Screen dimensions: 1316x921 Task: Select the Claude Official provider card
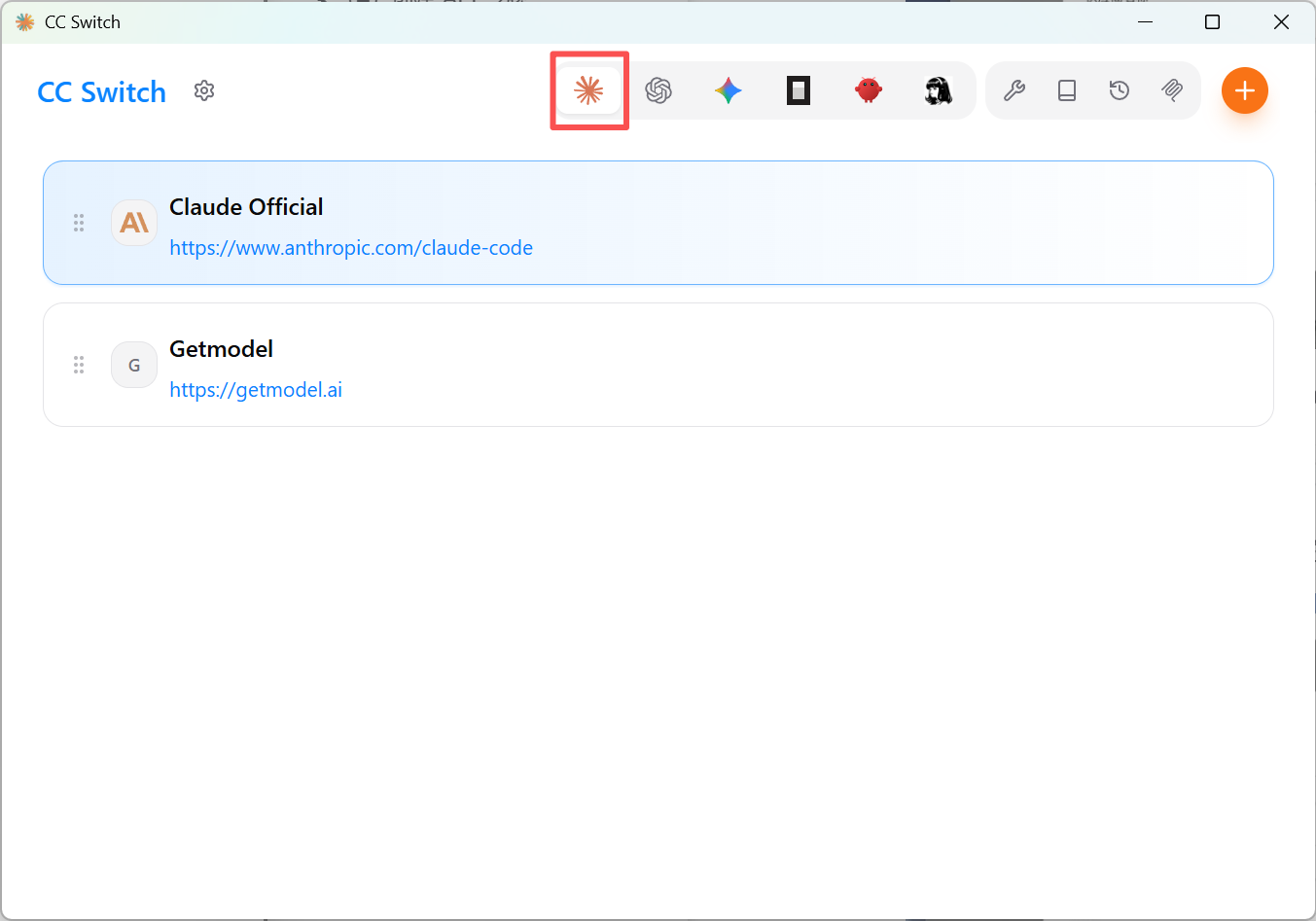(658, 223)
